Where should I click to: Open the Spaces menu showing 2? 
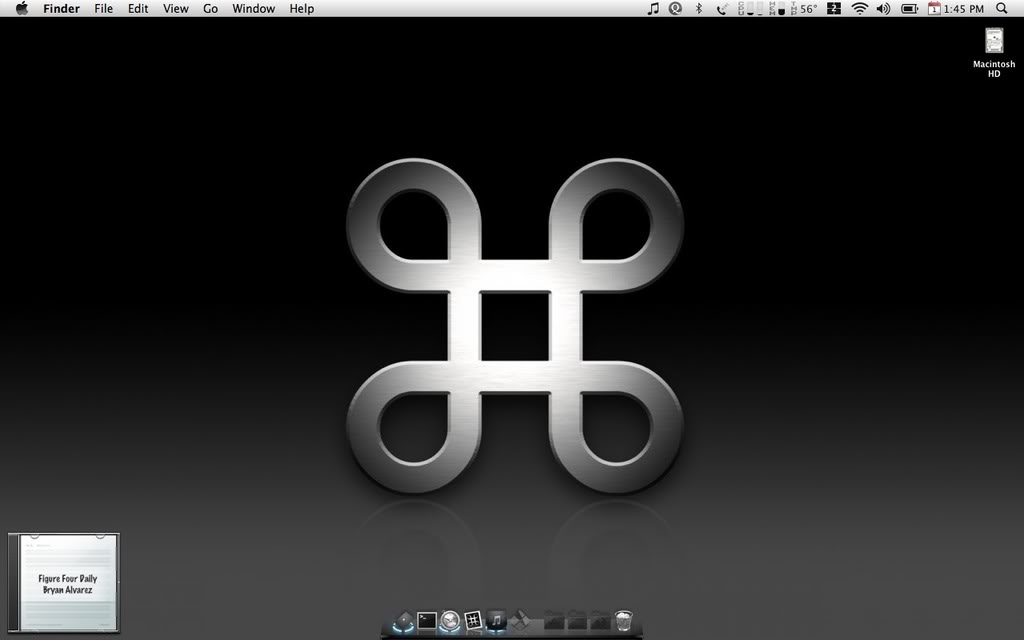click(834, 8)
